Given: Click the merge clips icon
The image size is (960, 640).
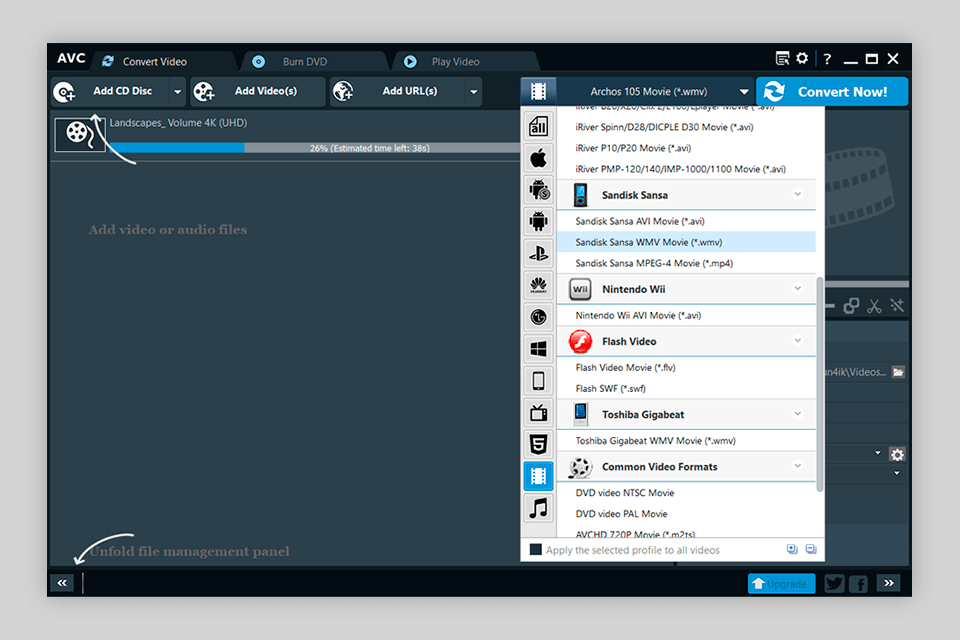Looking at the screenshot, I should coord(851,306).
